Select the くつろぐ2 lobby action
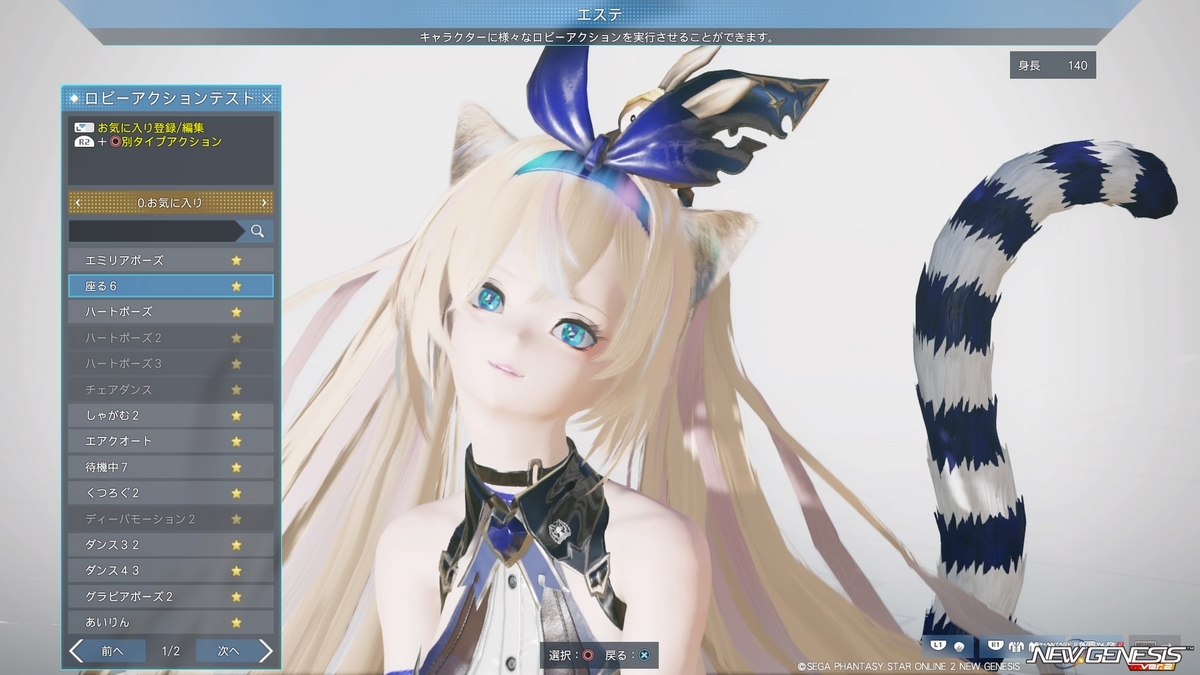1200x675 pixels. click(171, 494)
